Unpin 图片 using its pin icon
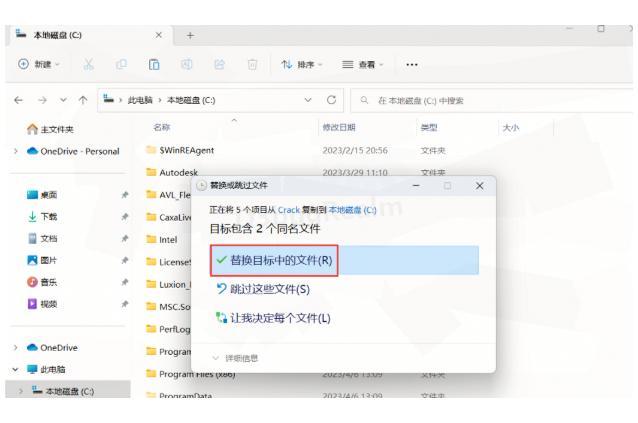The width and height of the screenshot is (638, 423). [x=125, y=260]
